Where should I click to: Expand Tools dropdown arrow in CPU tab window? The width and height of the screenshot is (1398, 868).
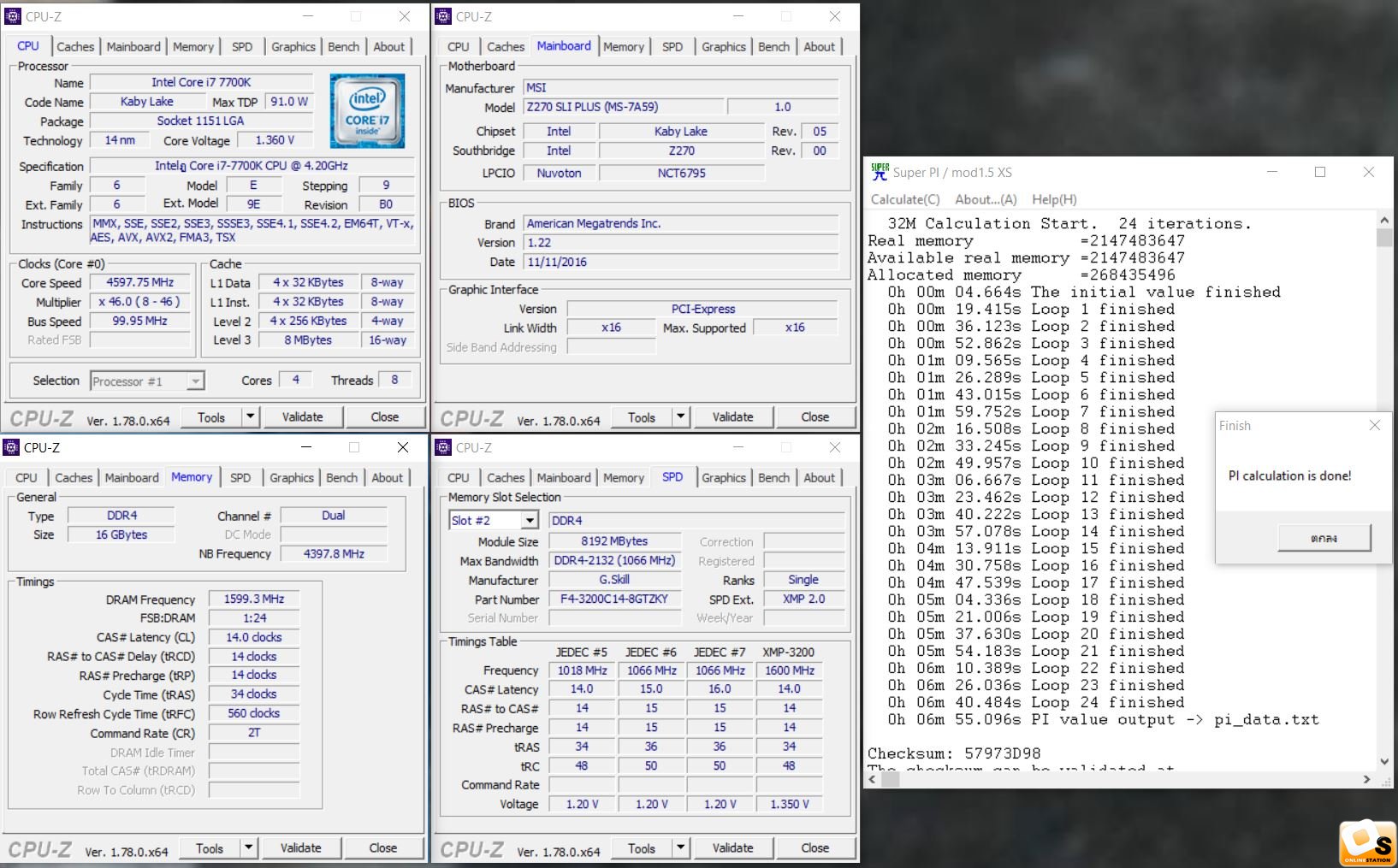[251, 416]
